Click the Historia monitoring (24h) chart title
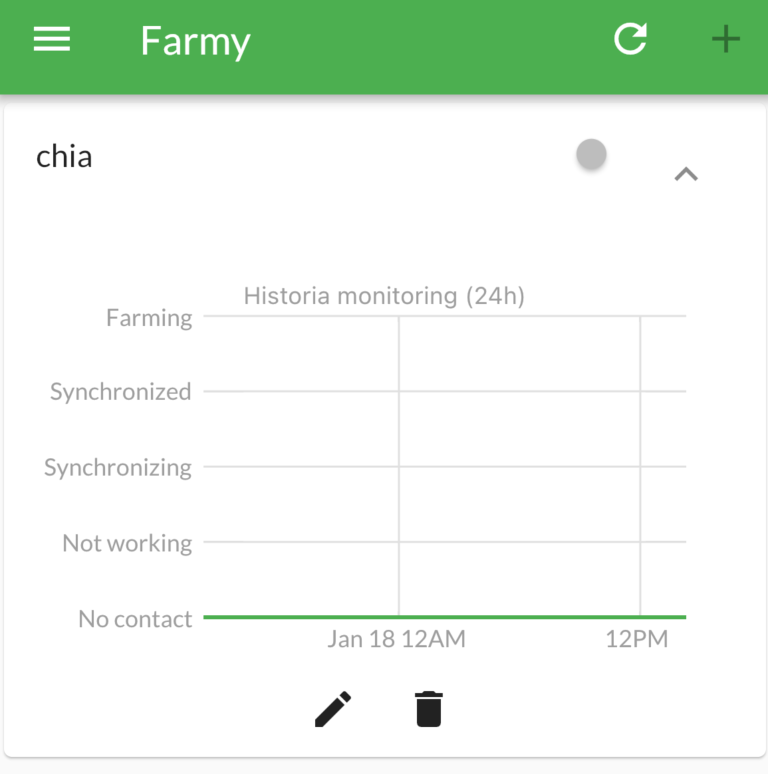 click(384, 296)
